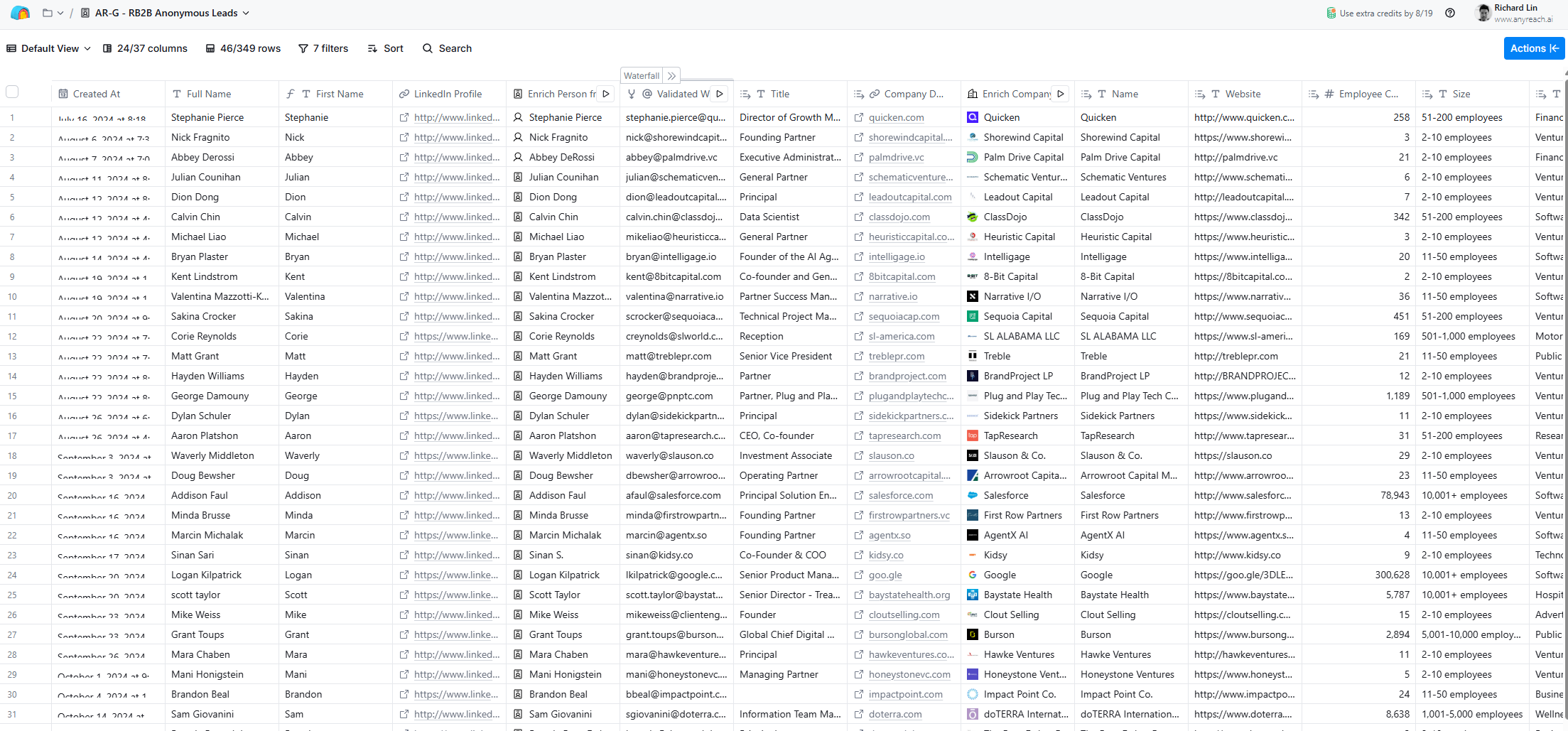Click the doTERRA logo icon
The height and width of the screenshot is (731, 1568).
973,714
